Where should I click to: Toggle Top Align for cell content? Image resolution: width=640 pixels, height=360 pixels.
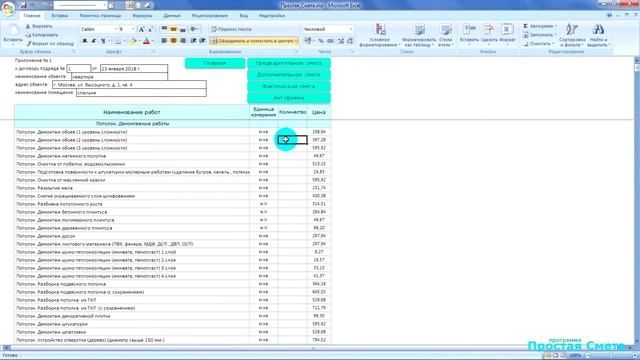coord(164,29)
